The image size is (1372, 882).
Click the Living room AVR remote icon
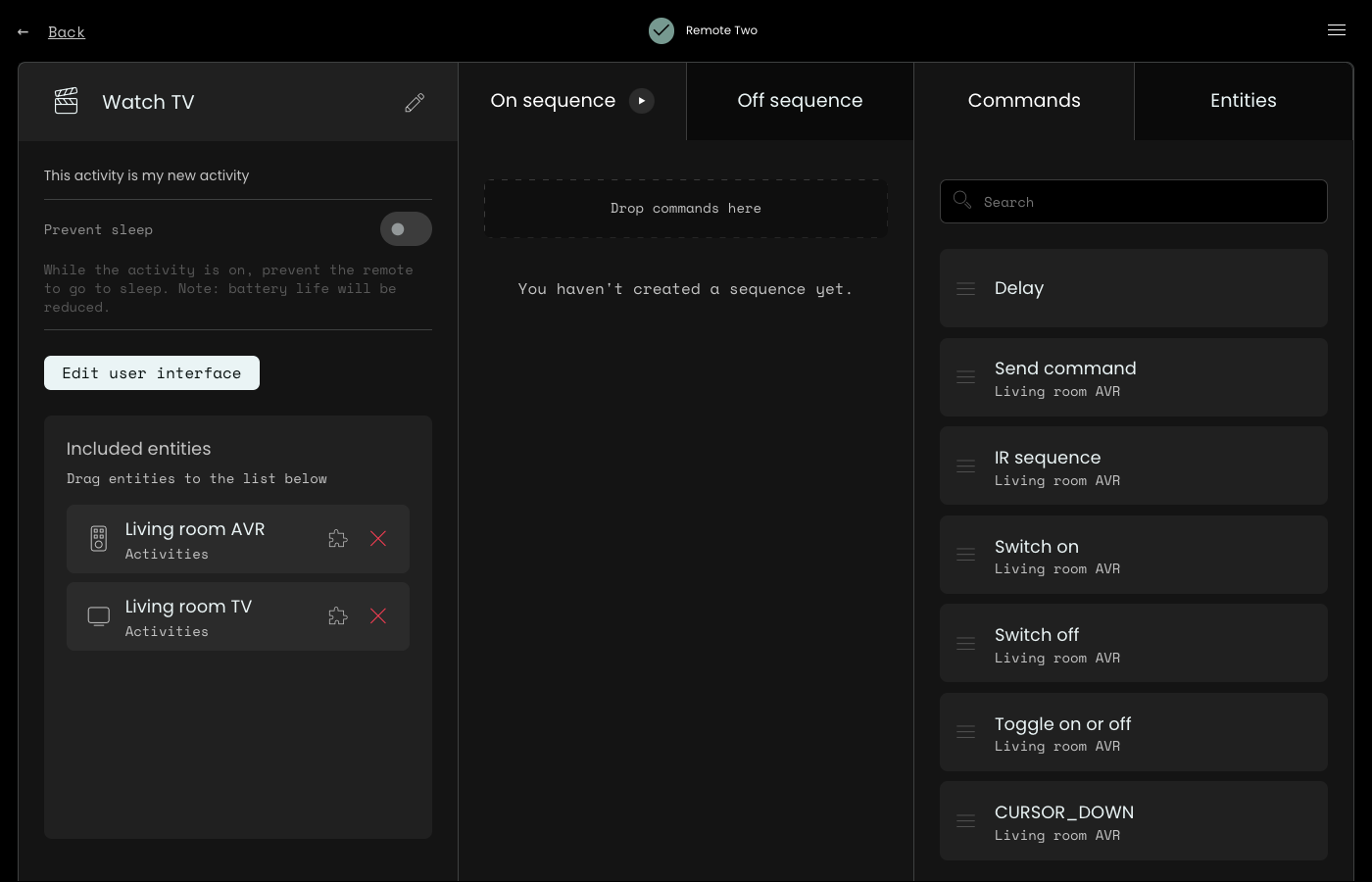[99, 539]
